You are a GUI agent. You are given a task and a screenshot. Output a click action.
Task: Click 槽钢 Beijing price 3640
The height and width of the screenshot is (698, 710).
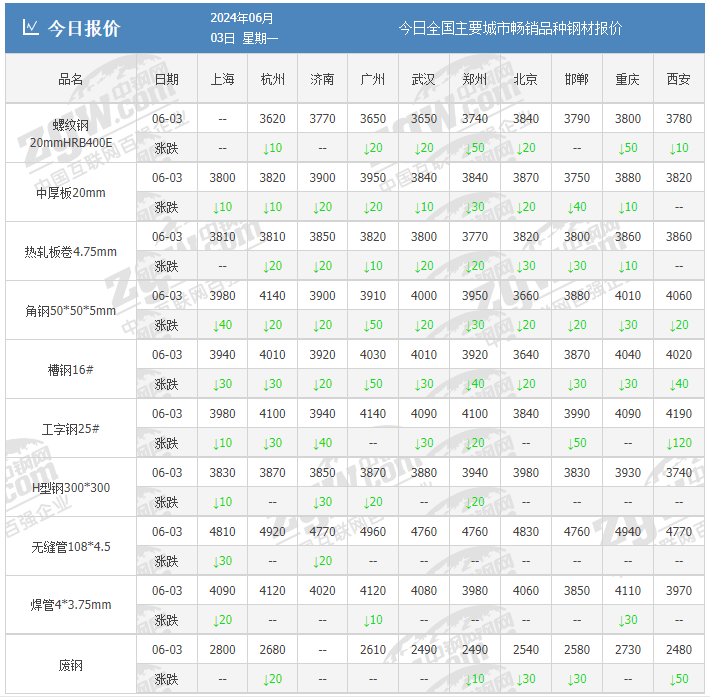pos(526,355)
